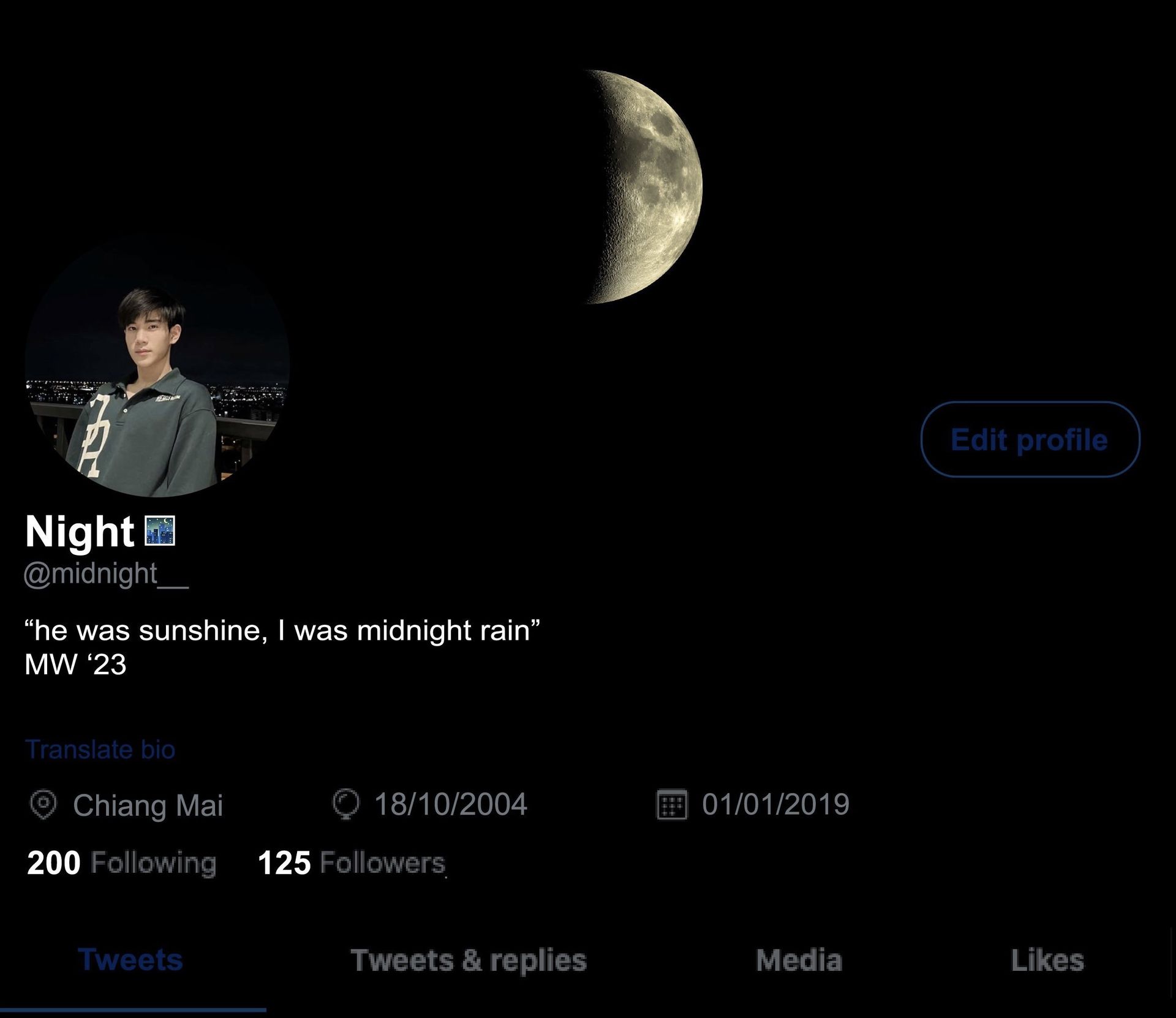This screenshot has height=1018, width=1176.
Task: Click the location pin icon
Action: point(43,805)
